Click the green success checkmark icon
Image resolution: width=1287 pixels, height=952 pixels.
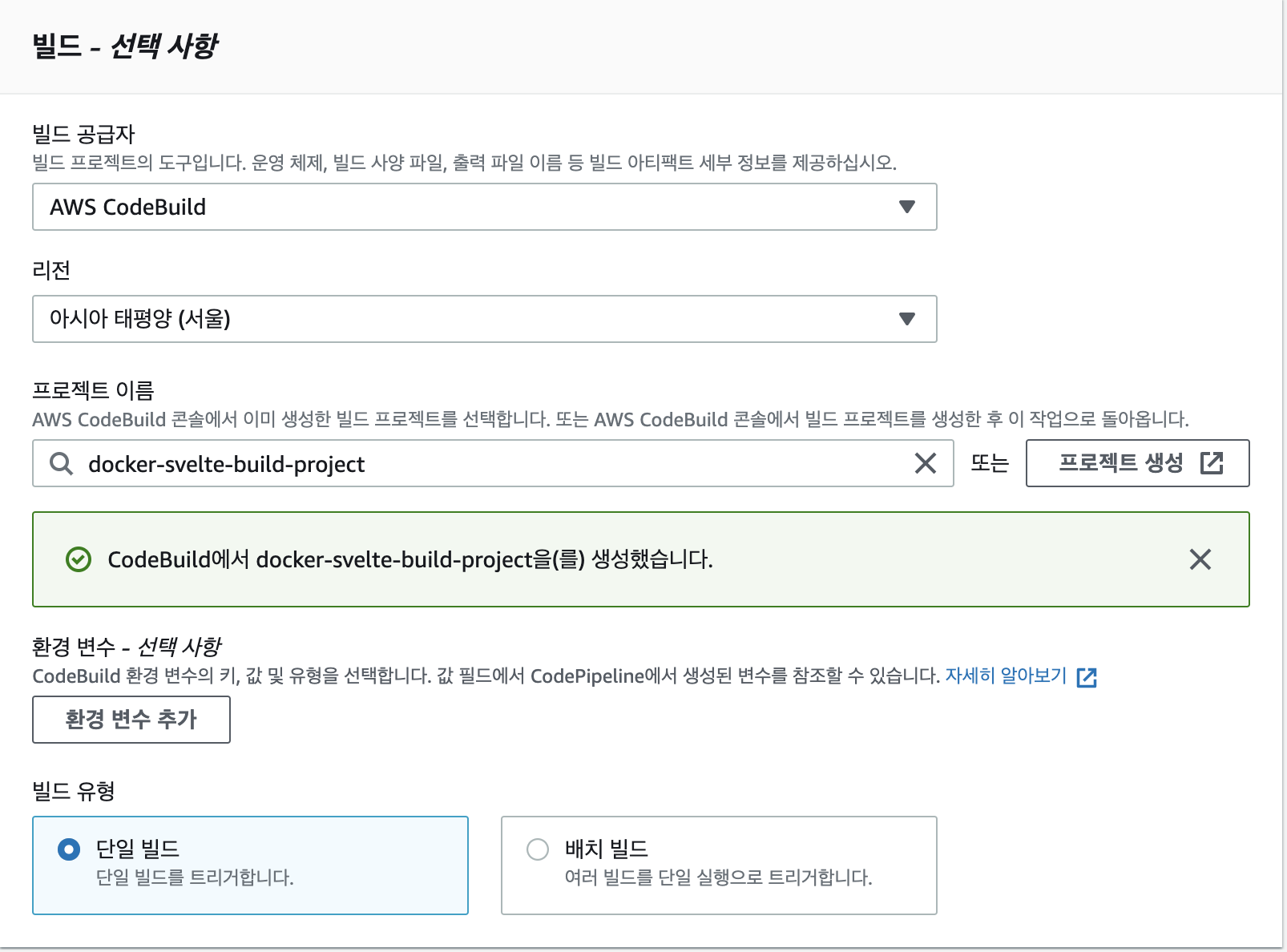(x=79, y=559)
